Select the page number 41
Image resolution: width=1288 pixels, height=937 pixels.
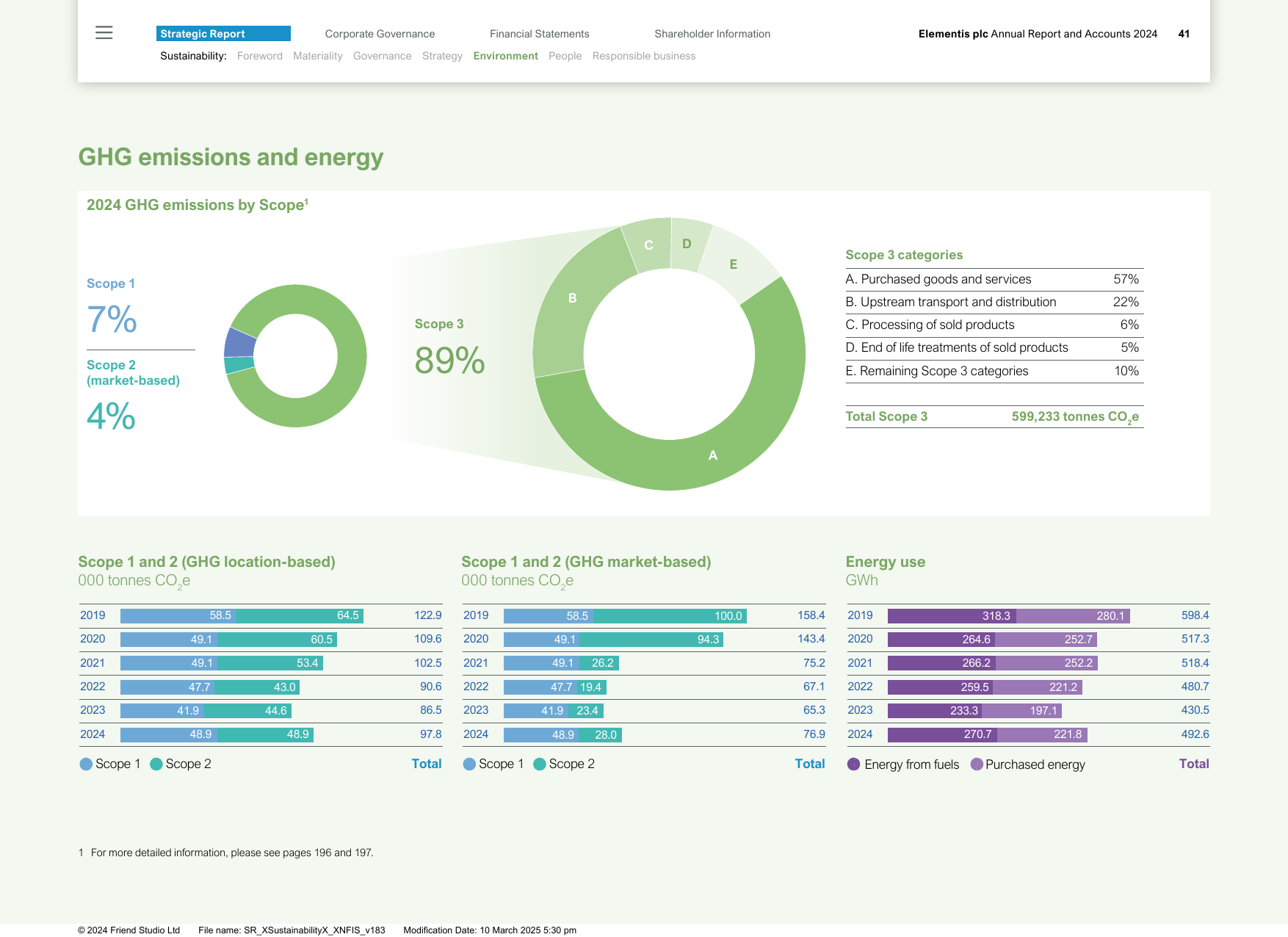(1184, 34)
